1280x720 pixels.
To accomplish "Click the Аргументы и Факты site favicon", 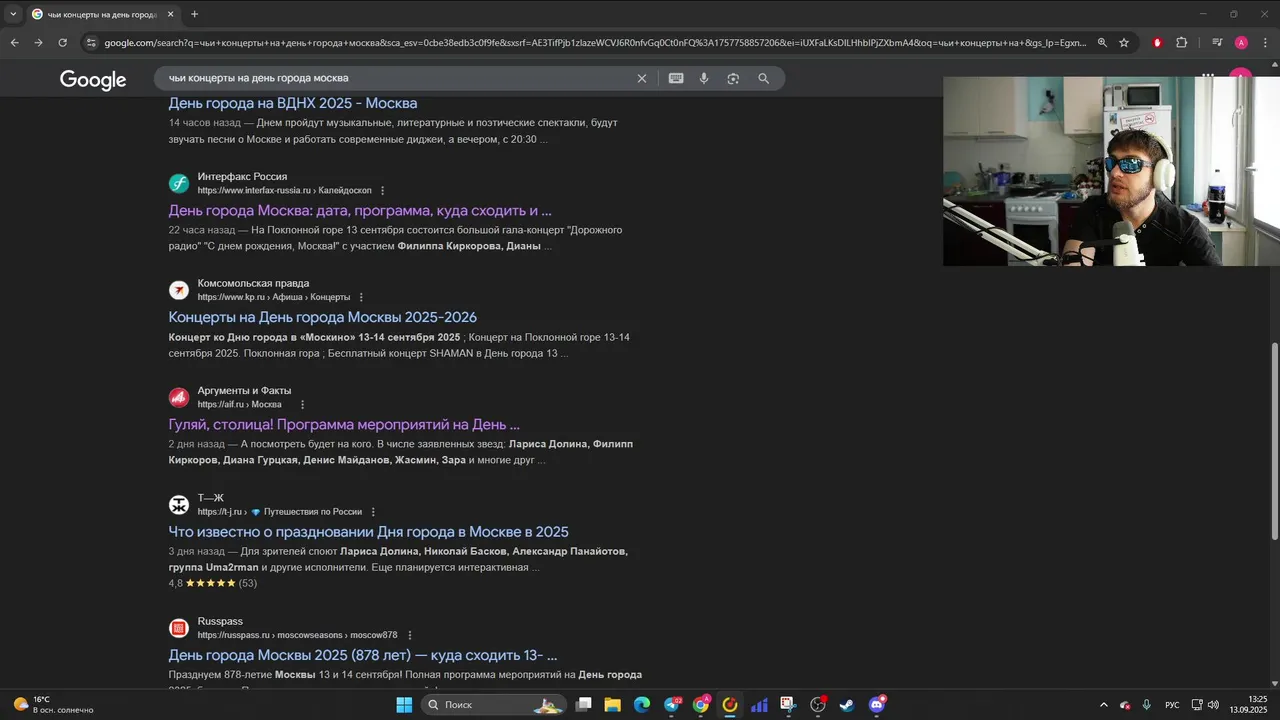I will click(x=179, y=397).
